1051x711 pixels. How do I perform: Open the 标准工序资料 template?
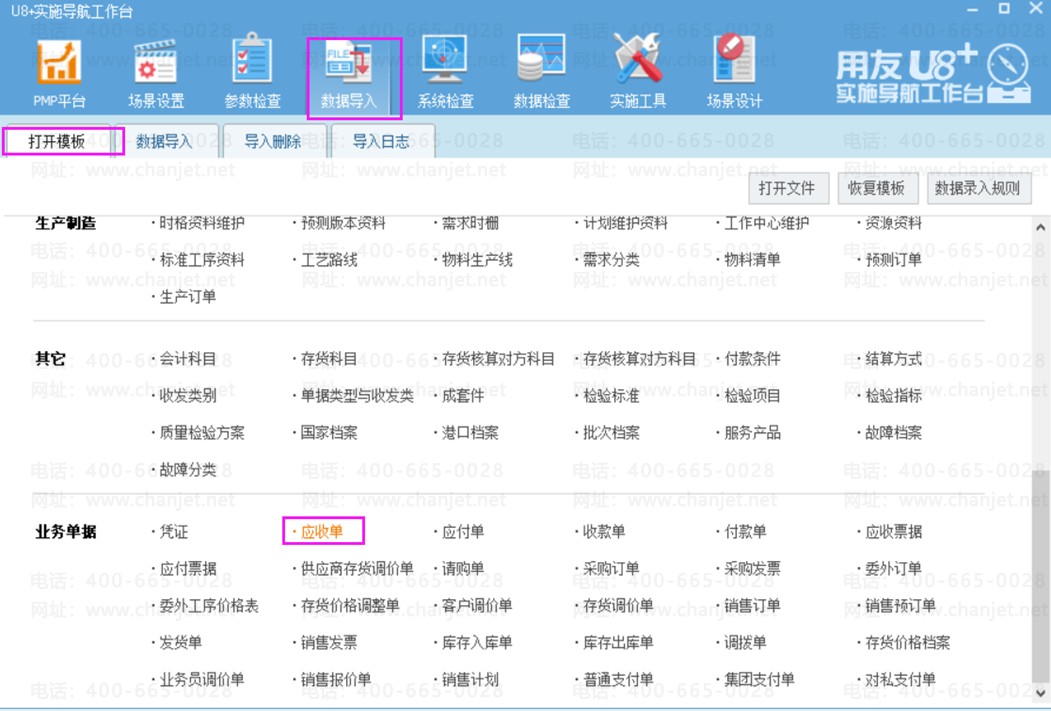point(202,260)
